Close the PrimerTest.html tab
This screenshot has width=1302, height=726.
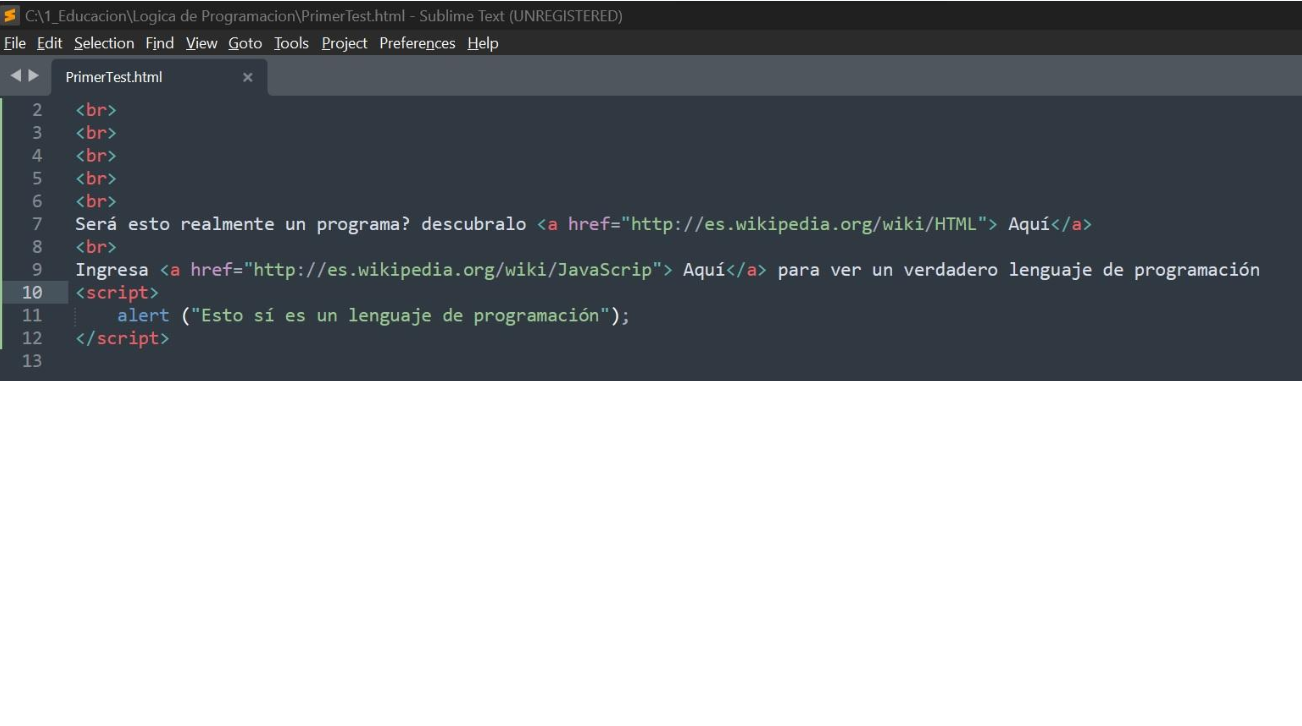pos(247,77)
